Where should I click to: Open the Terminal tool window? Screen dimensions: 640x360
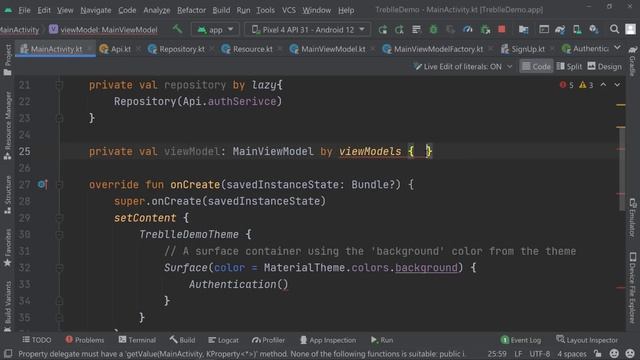(x=137, y=340)
